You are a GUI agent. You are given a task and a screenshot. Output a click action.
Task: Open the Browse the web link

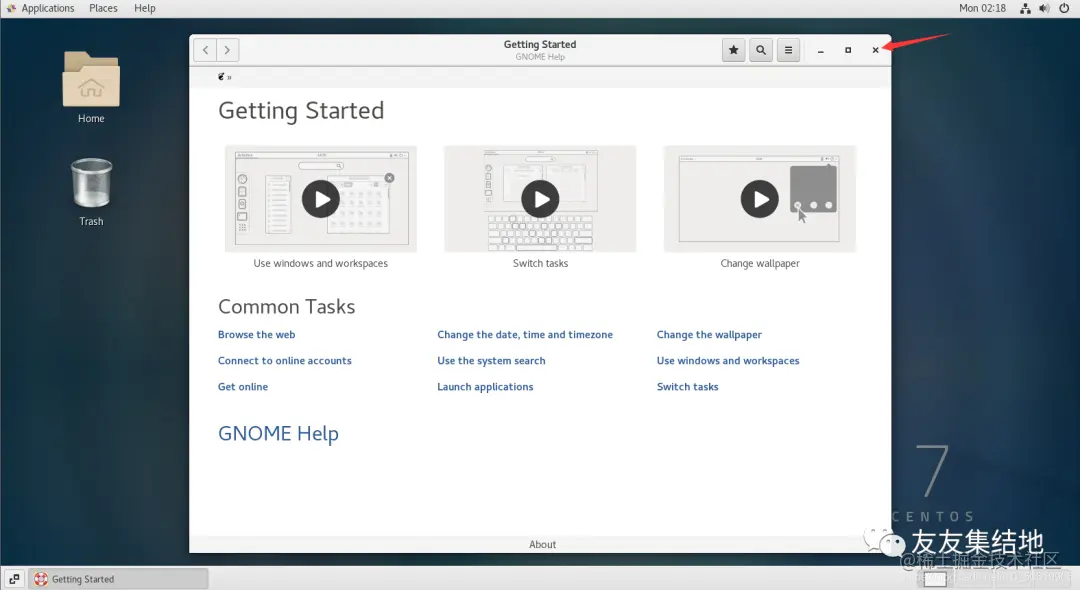click(x=256, y=335)
